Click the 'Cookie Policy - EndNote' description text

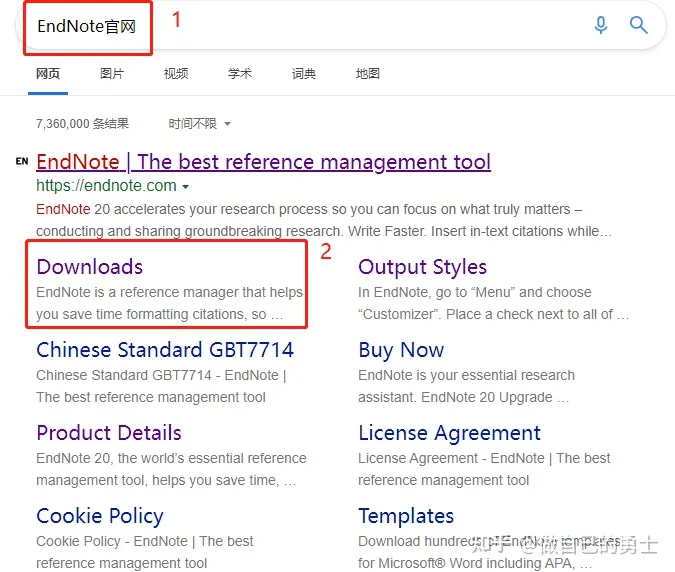(x=145, y=552)
